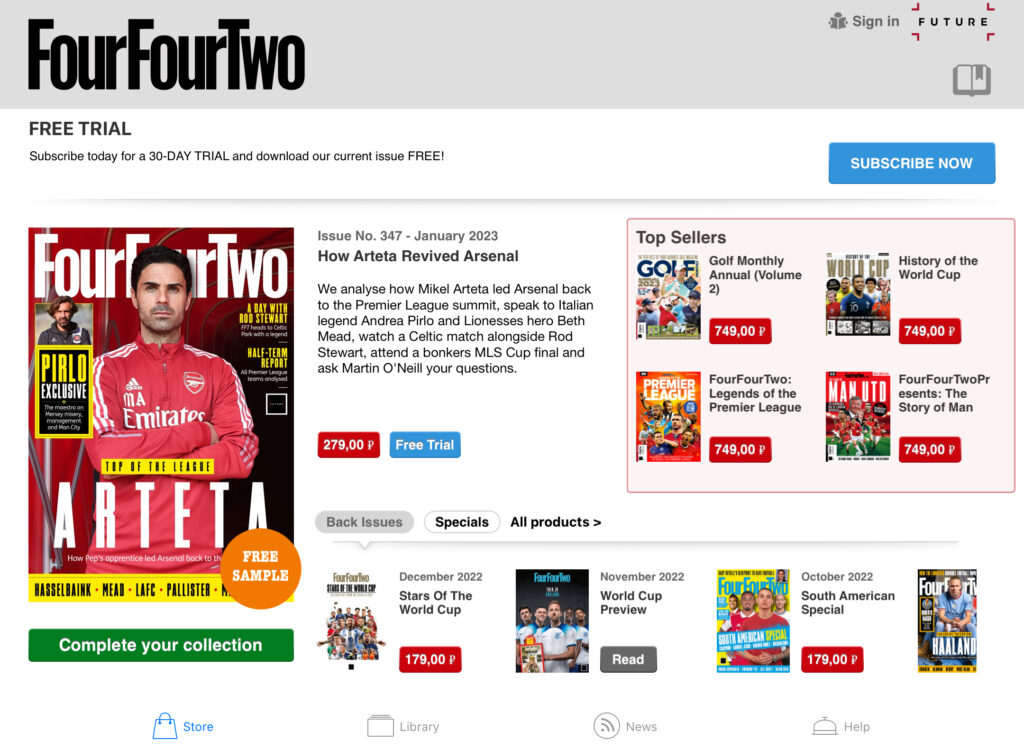Open the Help bell icon

tap(824, 725)
